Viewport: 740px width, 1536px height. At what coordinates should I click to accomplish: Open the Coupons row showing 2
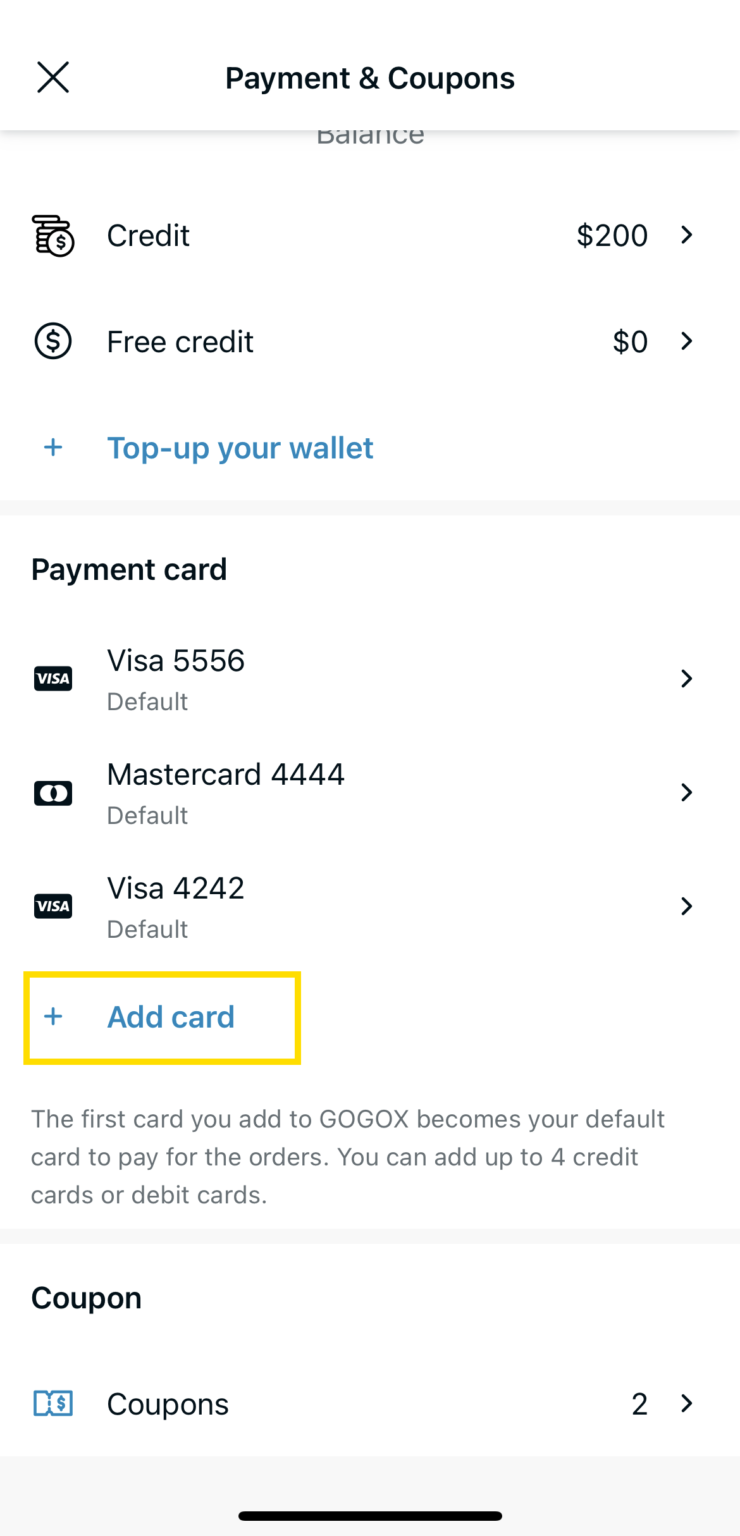pyautogui.click(x=370, y=1403)
